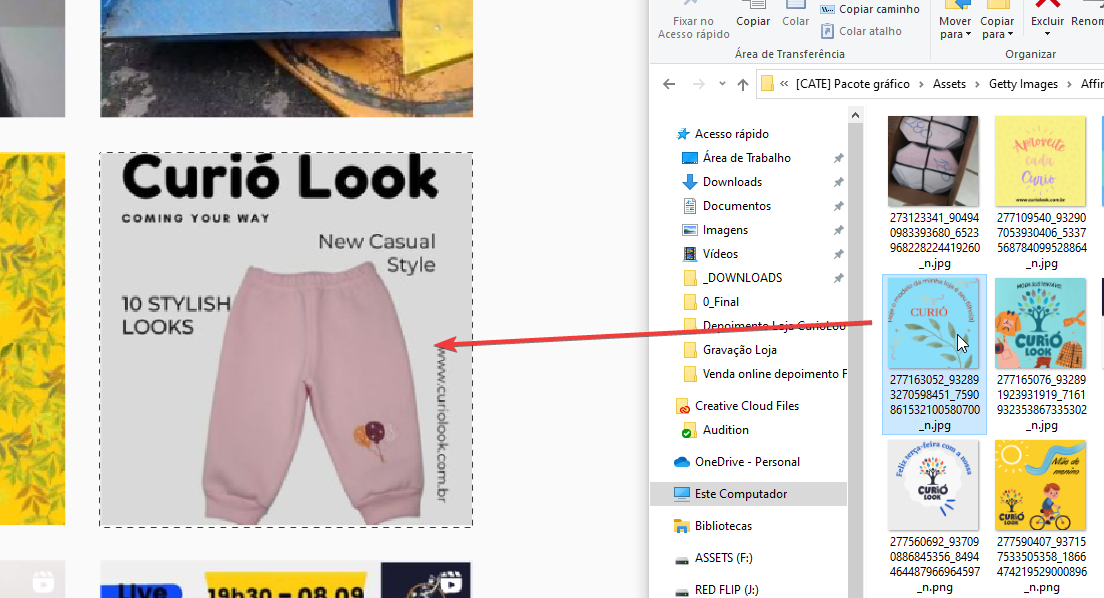The width and height of the screenshot is (1104, 598).
Task: Click pin icon beside Área de Trabalho
Action: click(x=838, y=158)
